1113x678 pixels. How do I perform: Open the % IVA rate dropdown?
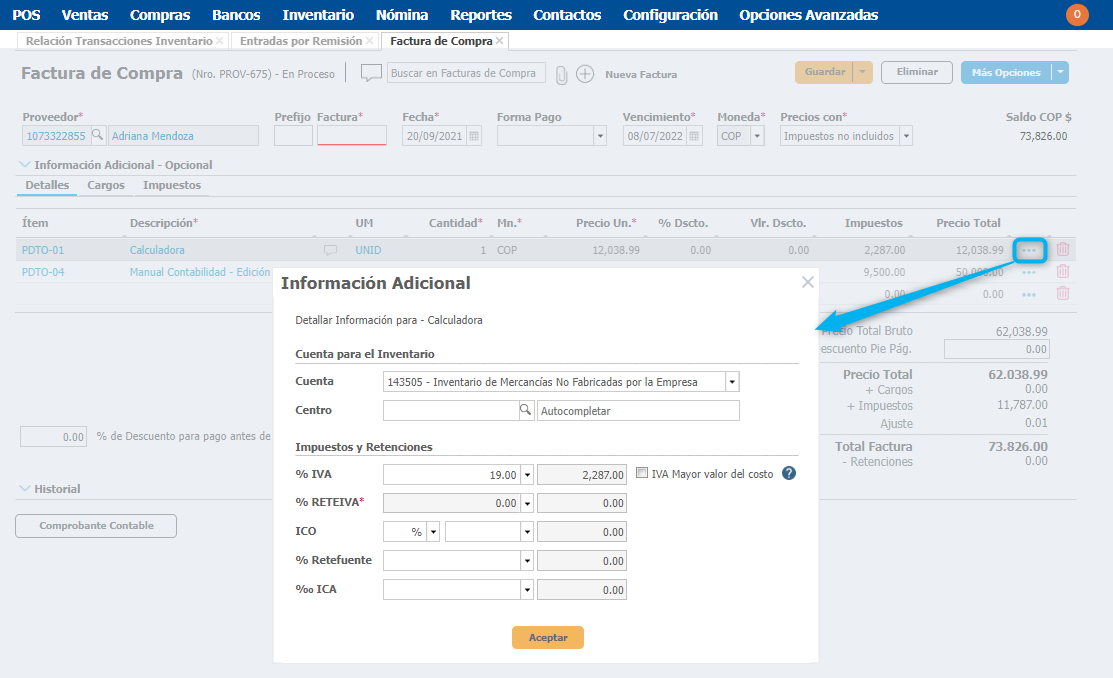point(527,475)
